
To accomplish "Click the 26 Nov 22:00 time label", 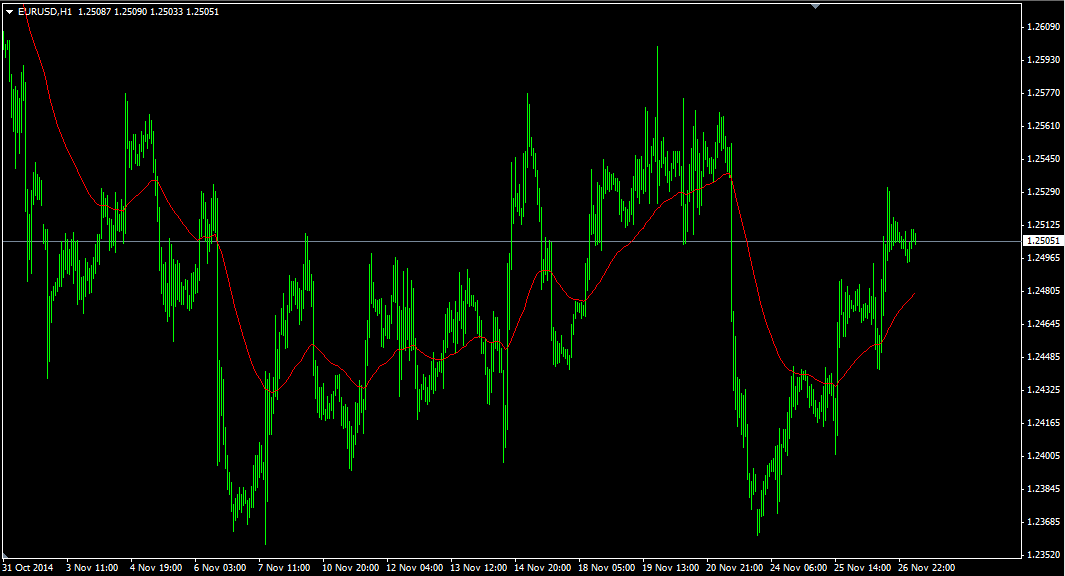I will (926, 567).
